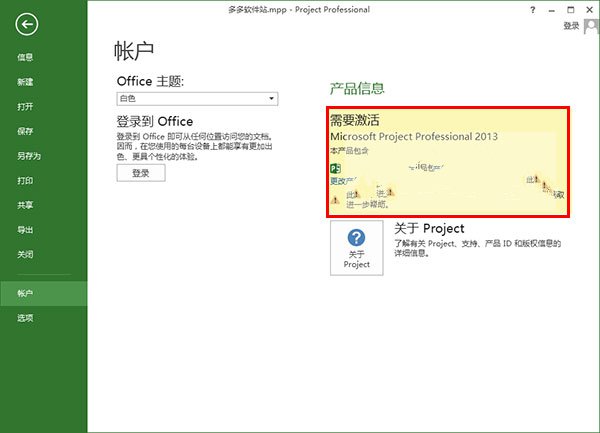Viewport: 600px width, 433px height.
Task: Click the green Project app icon
Action: pyautogui.click(x=336, y=168)
